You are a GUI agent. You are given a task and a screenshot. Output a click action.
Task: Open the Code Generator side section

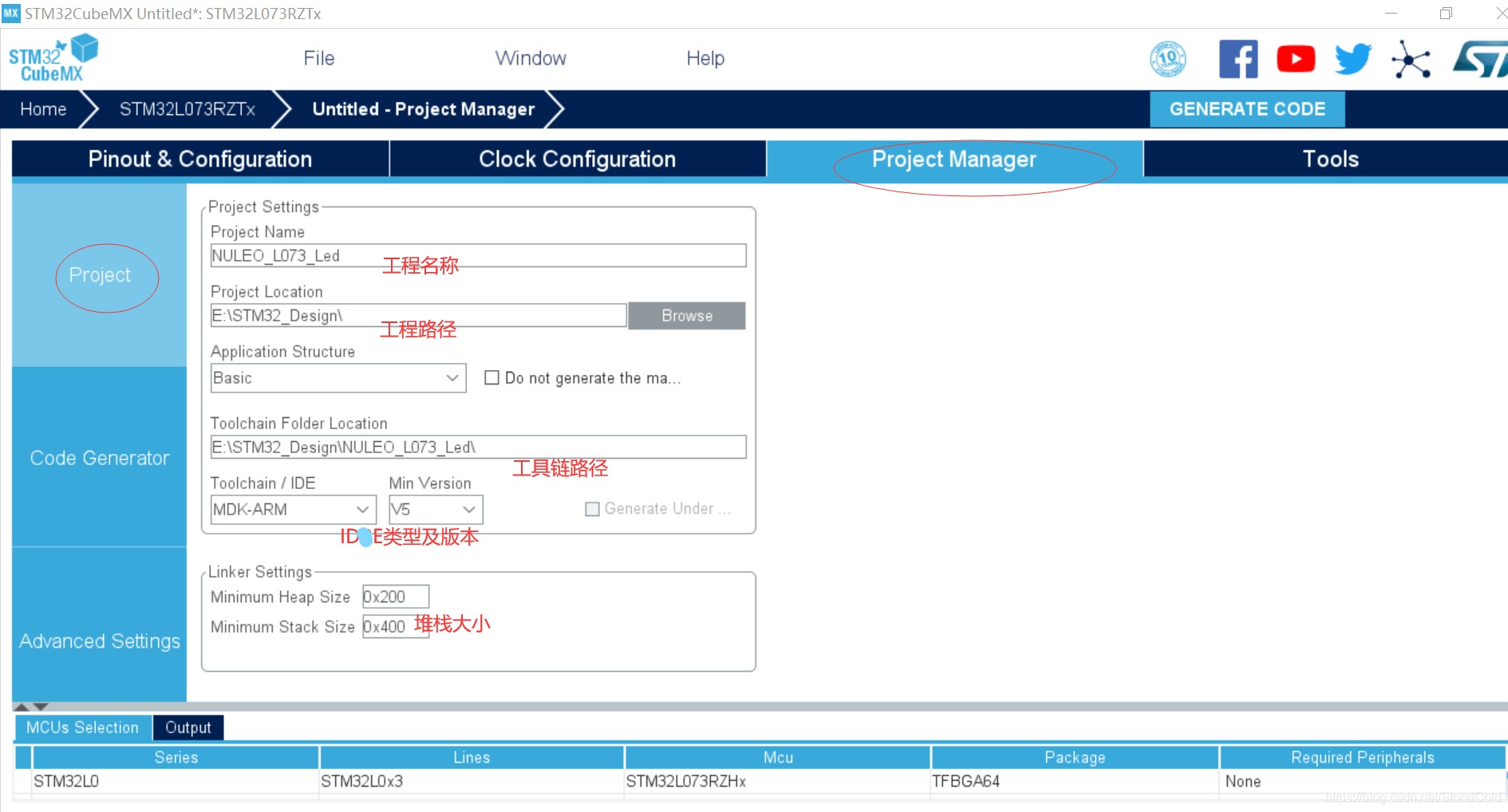pyautogui.click(x=100, y=458)
